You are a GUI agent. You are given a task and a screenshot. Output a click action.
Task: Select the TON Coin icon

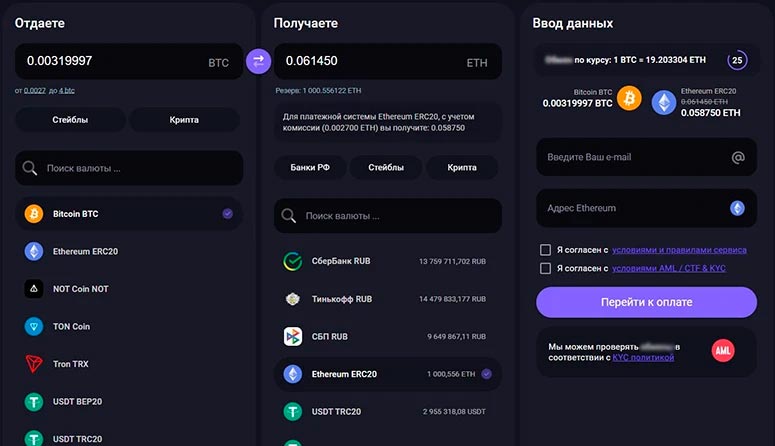[34, 326]
